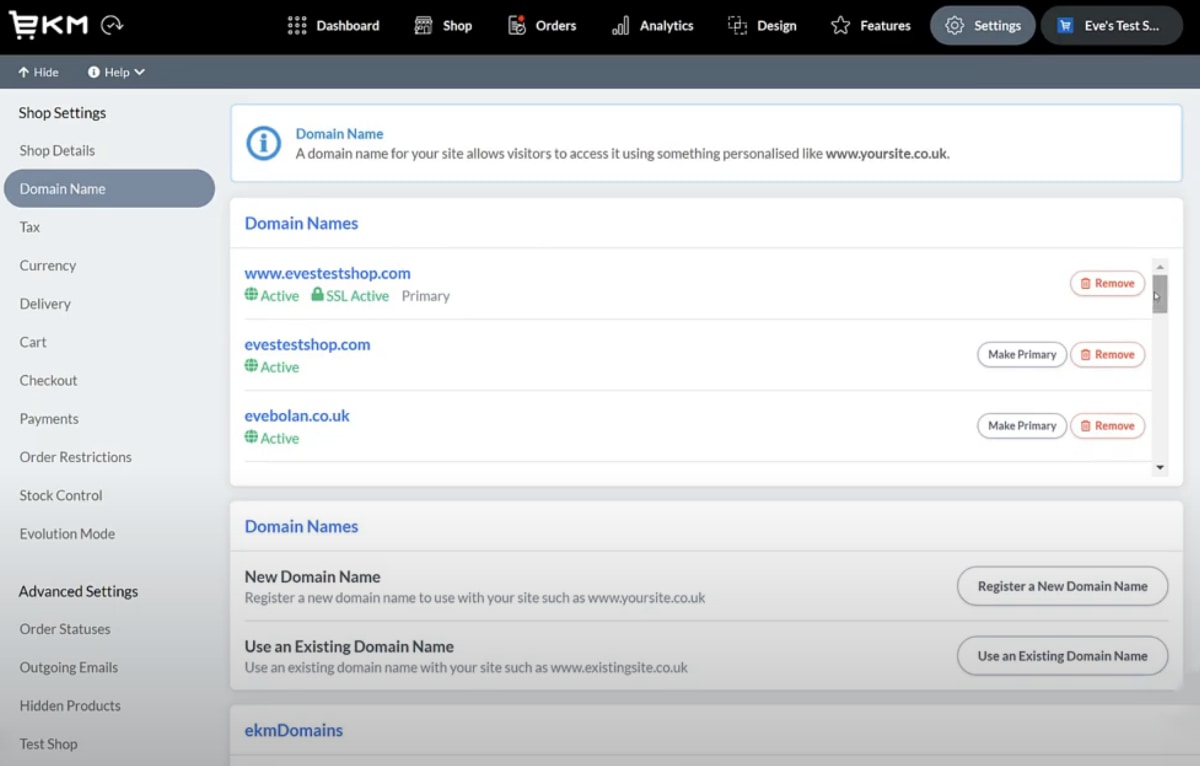This screenshot has height=766, width=1200.
Task: Select Hidden Products in sidebar
Action: [70, 706]
